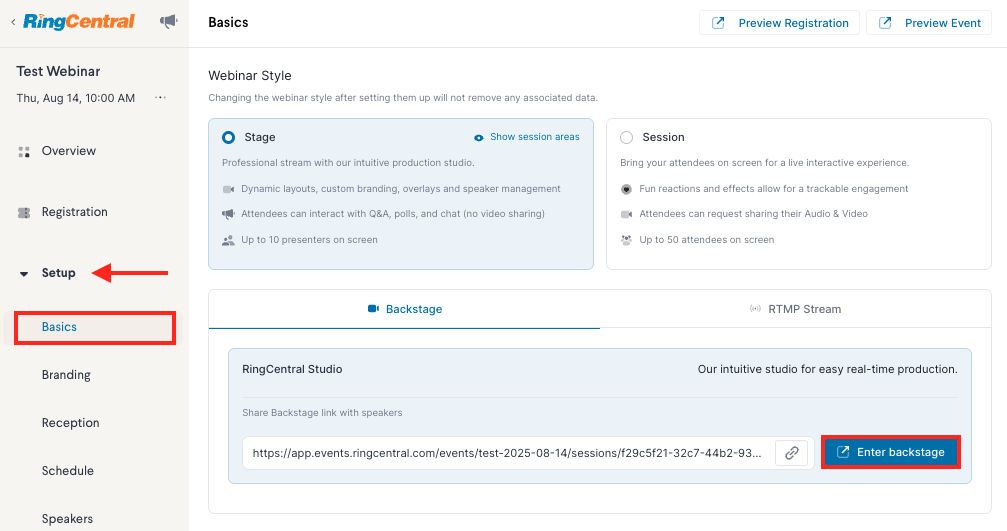Click heart icon beside Fun reactions
The width and height of the screenshot is (1007, 531).
point(626,189)
